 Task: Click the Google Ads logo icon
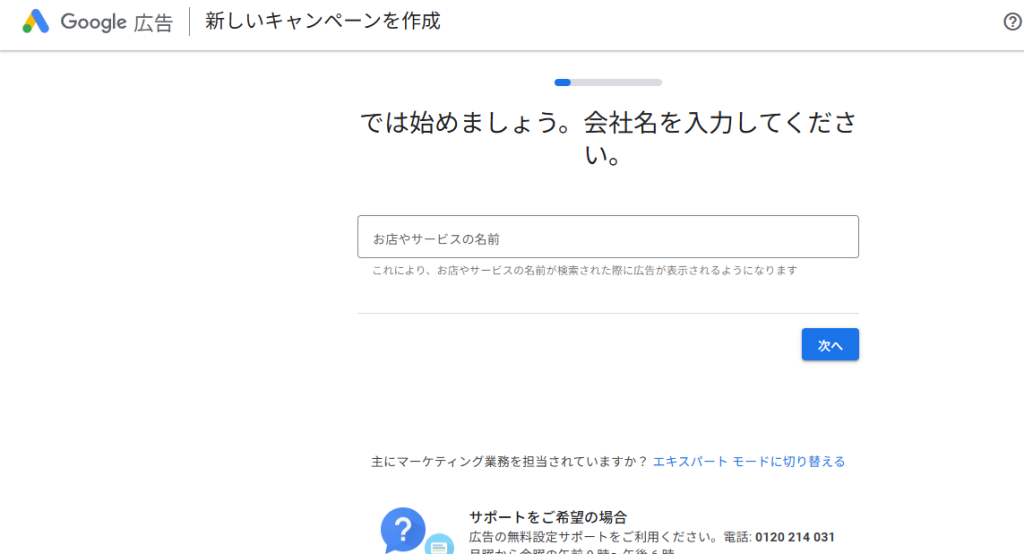pyautogui.click(x=36, y=22)
